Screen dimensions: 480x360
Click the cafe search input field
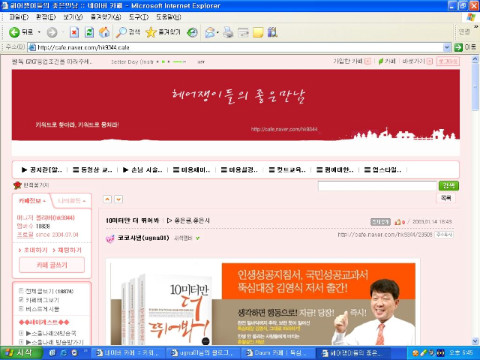(377, 186)
